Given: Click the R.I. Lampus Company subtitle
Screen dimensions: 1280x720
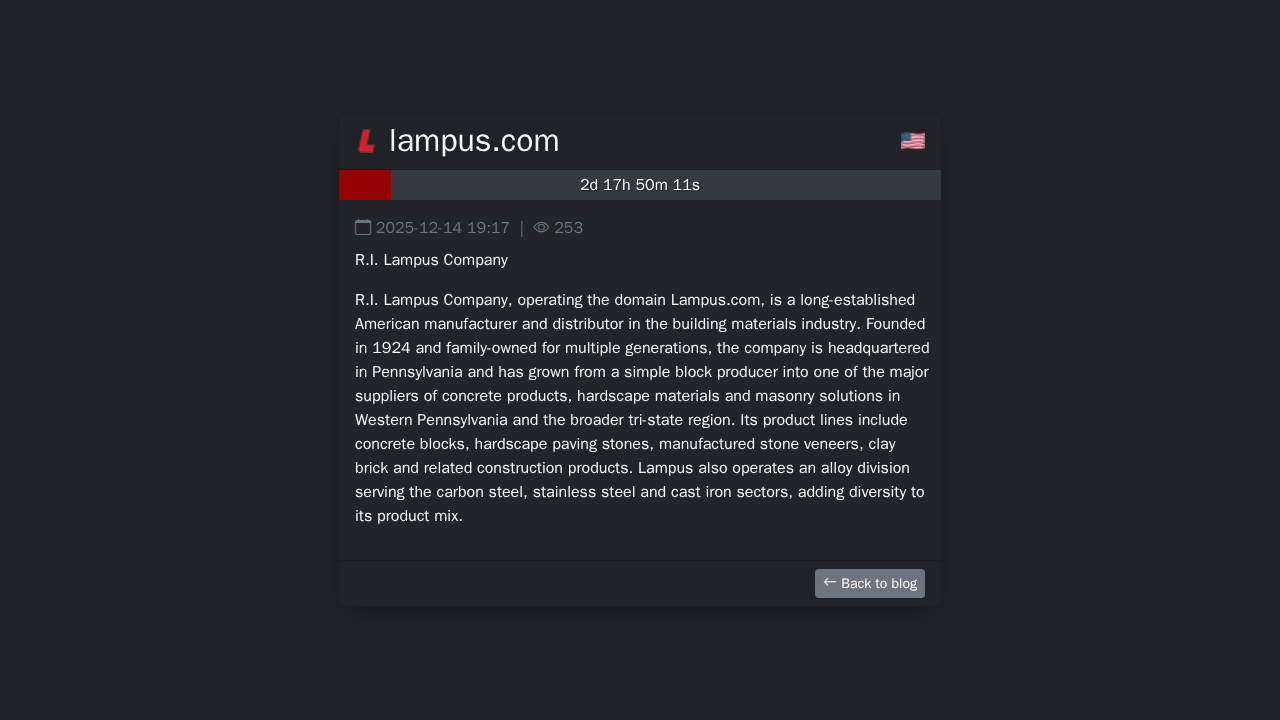Looking at the screenshot, I should 431,260.
